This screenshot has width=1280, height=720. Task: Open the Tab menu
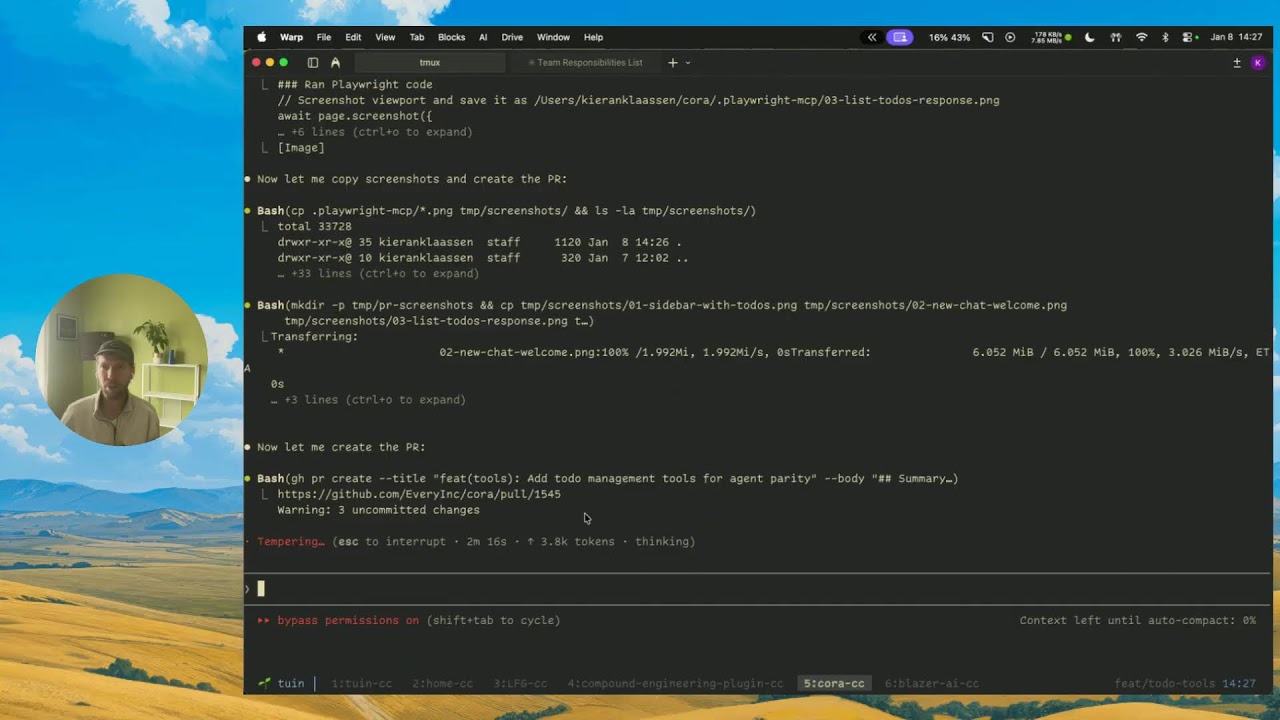click(x=417, y=37)
